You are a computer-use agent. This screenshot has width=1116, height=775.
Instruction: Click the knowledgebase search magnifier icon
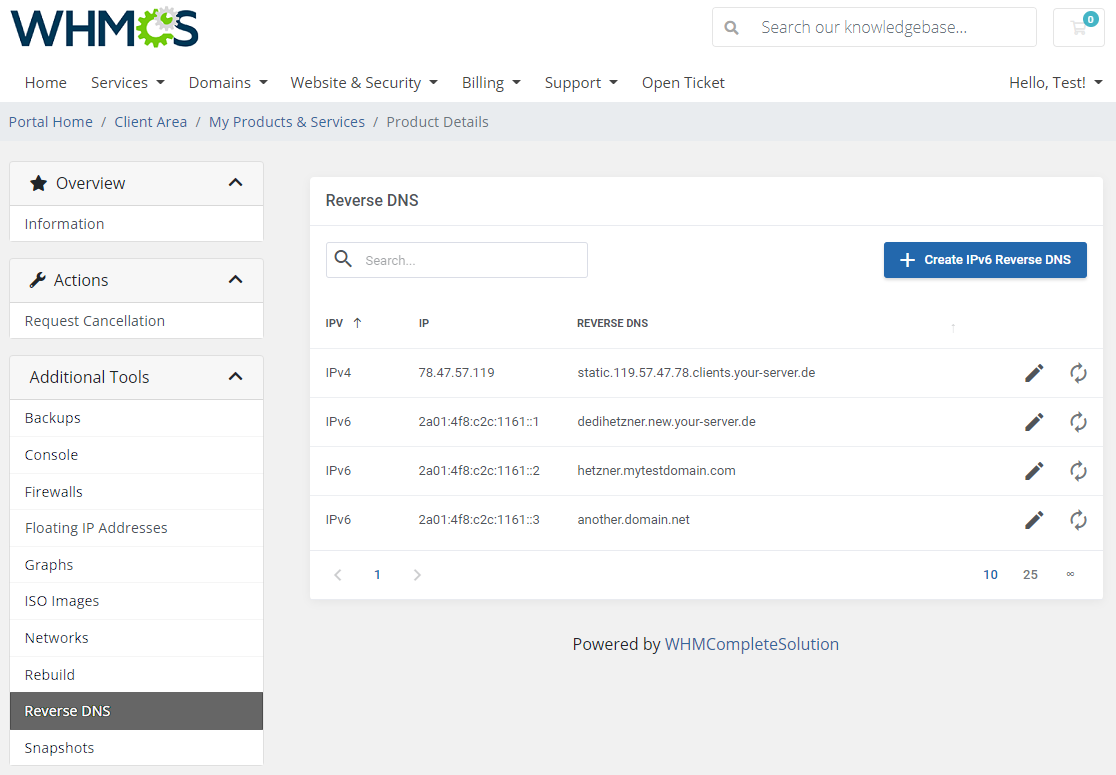731,28
